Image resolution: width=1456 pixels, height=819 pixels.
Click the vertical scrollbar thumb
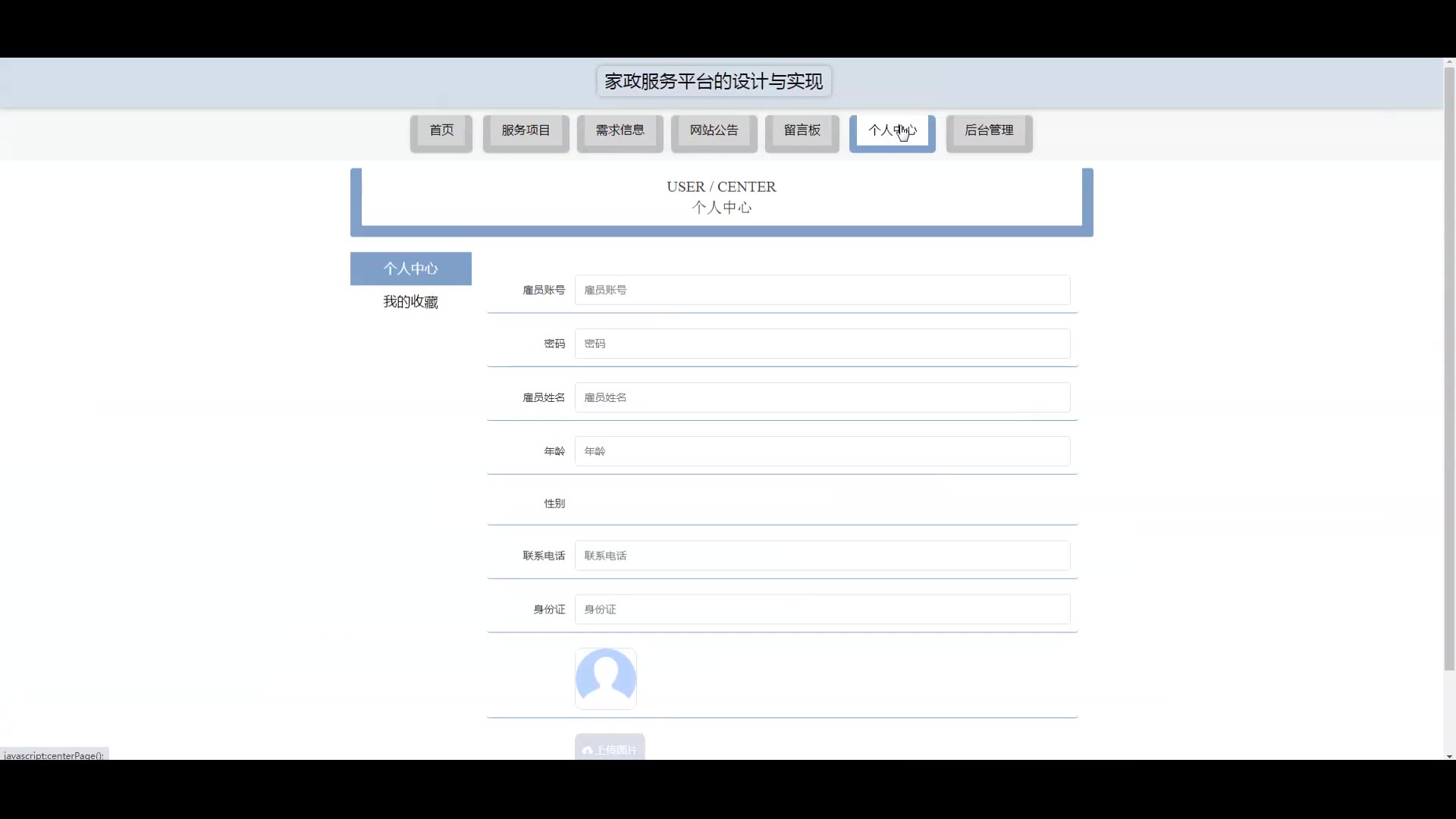[x=1449, y=369]
